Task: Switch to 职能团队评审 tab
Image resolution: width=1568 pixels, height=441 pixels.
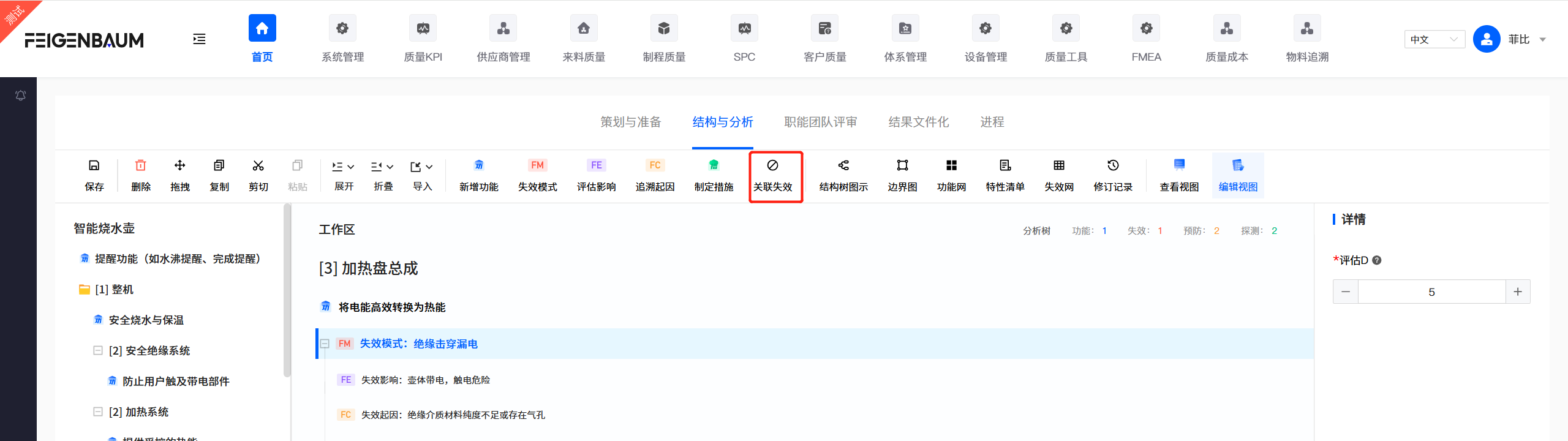Action: click(x=821, y=122)
